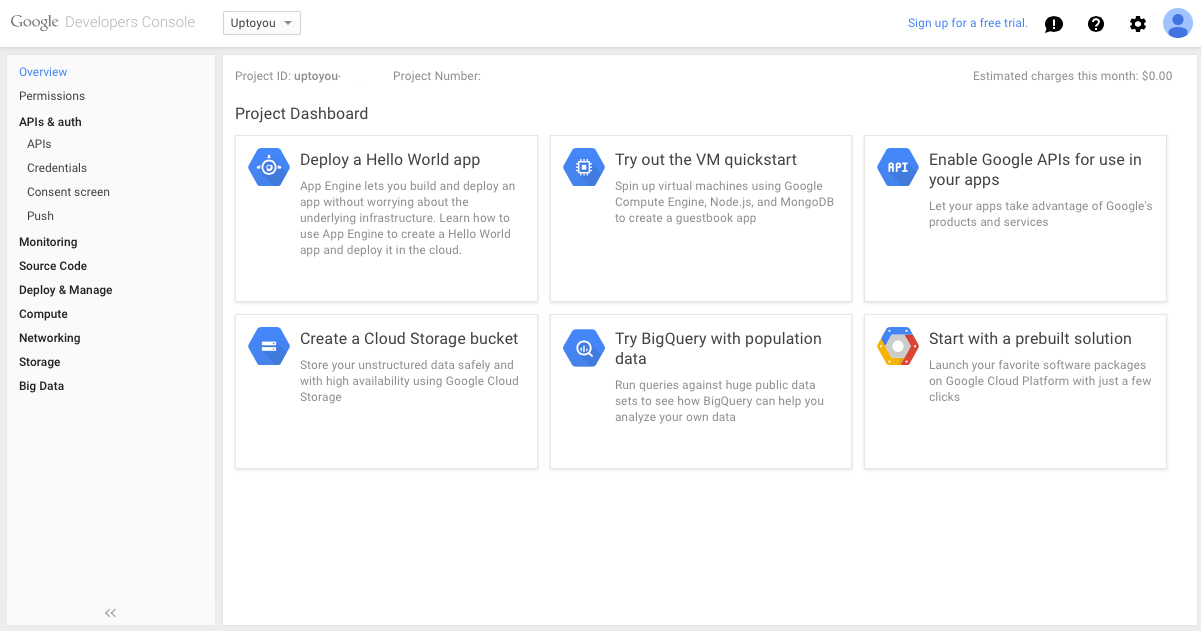Click the App Engine hexagon icon

[268, 167]
